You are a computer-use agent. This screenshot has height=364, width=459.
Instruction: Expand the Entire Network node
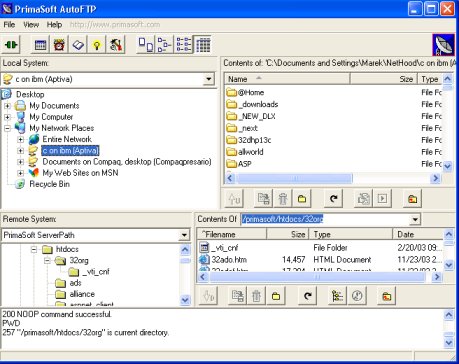tap(21, 139)
